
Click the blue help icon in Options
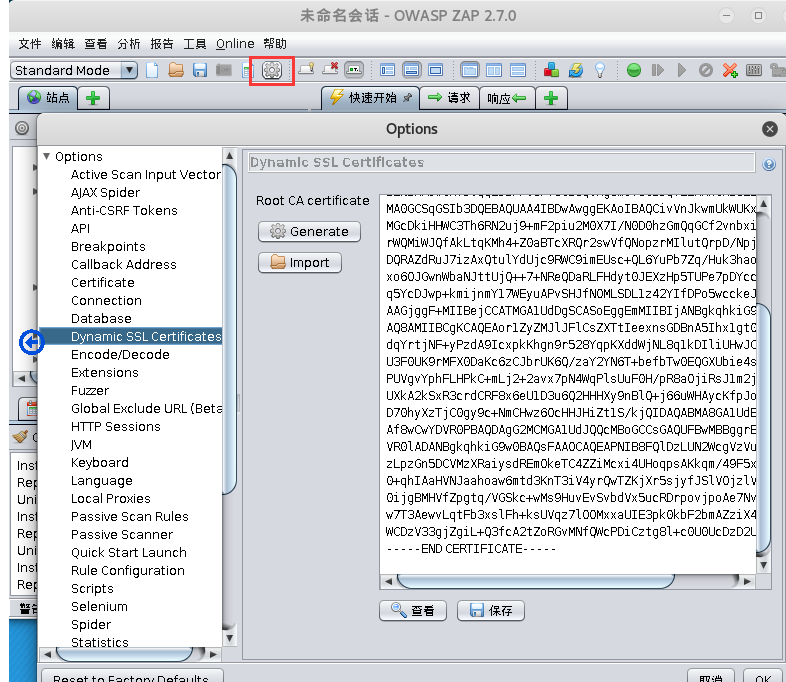pos(768,164)
